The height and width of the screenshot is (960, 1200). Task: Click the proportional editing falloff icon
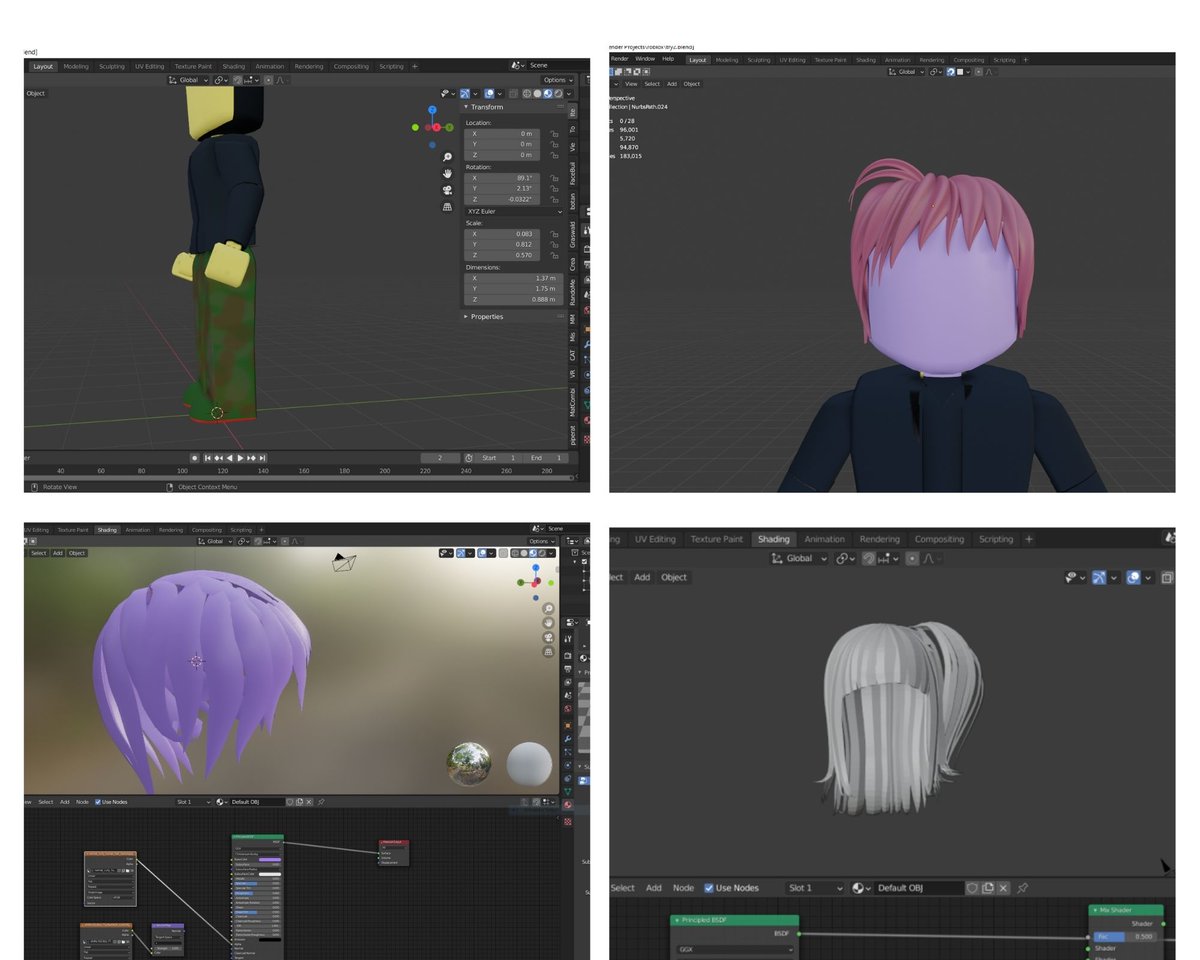click(x=281, y=80)
